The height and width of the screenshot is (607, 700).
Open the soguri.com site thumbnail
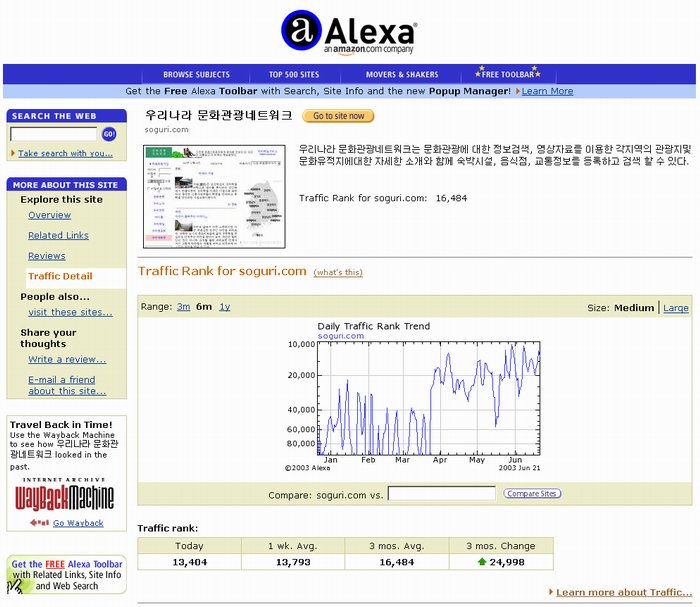[x=214, y=196]
